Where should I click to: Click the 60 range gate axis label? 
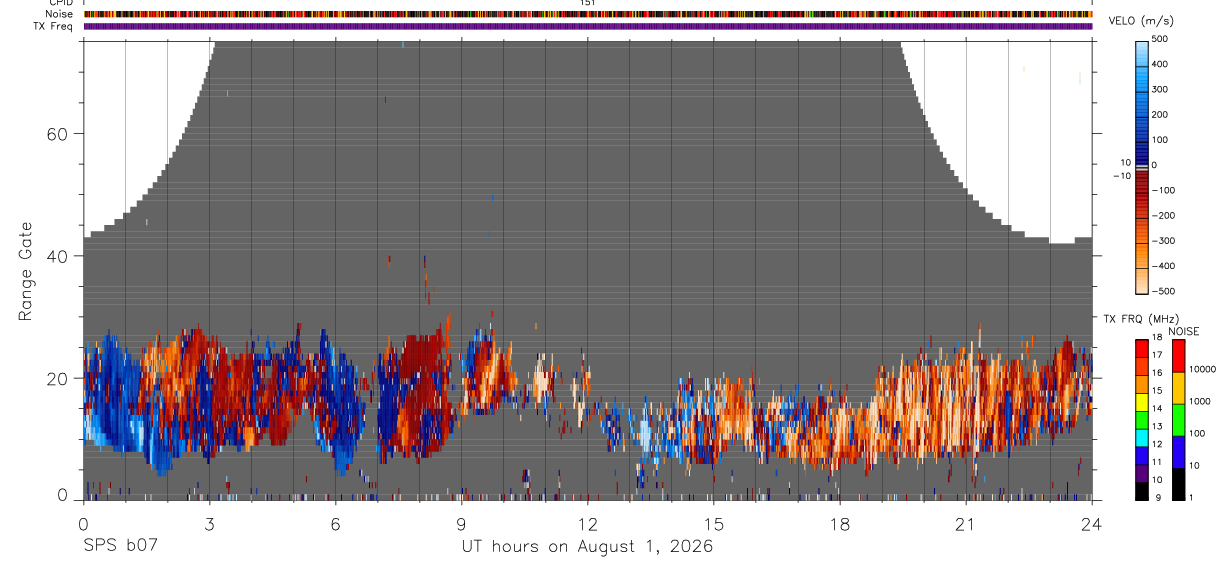(x=57, y=134)
